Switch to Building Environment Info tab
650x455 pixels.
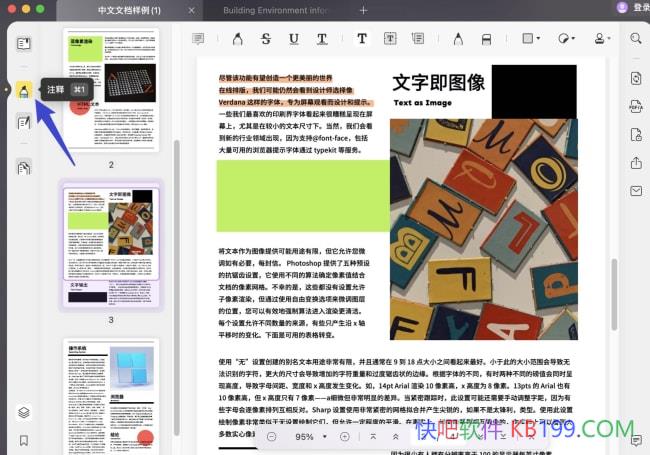(x=275, y=10)
